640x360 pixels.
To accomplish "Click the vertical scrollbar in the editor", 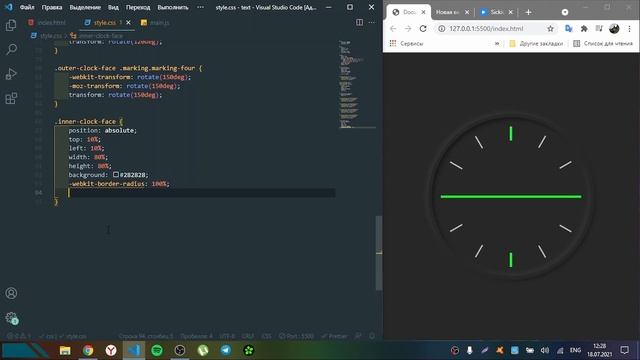I will click(379, 253).
